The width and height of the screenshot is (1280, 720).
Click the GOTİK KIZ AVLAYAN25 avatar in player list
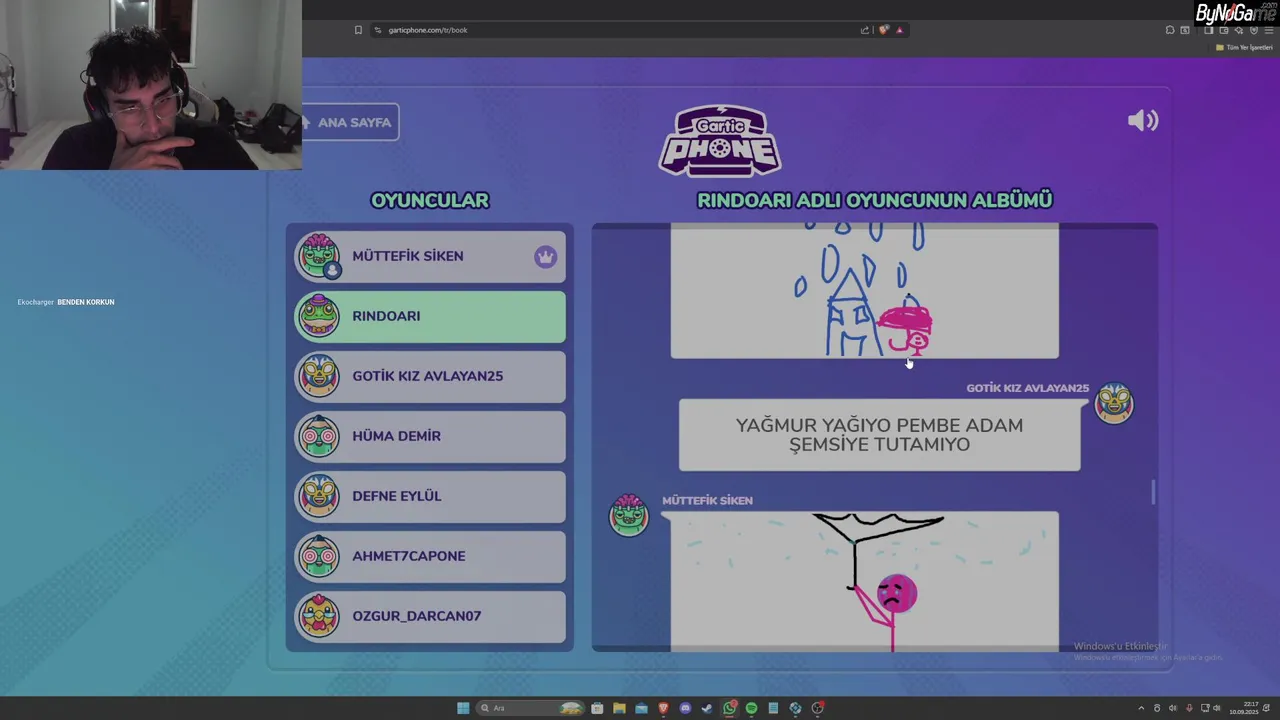319,376
